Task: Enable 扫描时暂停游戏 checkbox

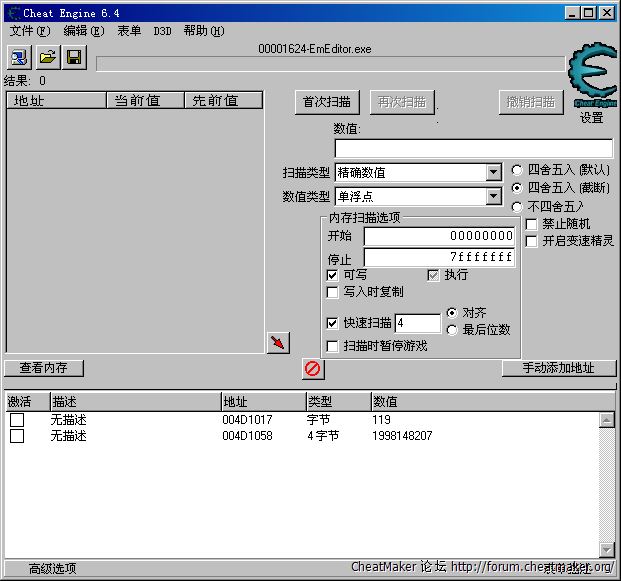Action: pyautogui.click(x=333, y=346)
